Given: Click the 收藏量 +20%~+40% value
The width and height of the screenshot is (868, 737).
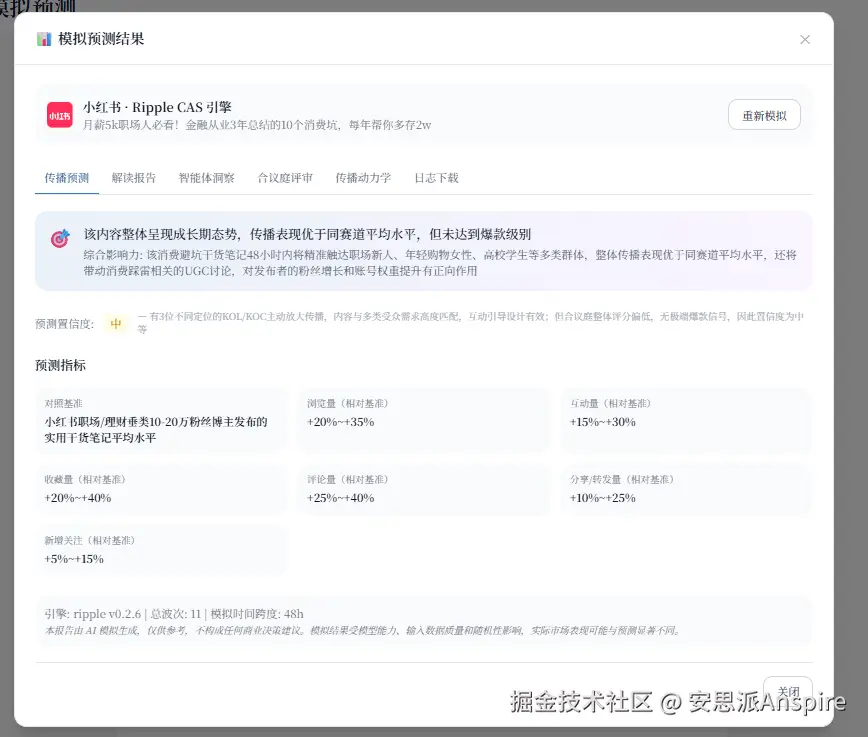Looking at the screenshot, I should [78, 498].
